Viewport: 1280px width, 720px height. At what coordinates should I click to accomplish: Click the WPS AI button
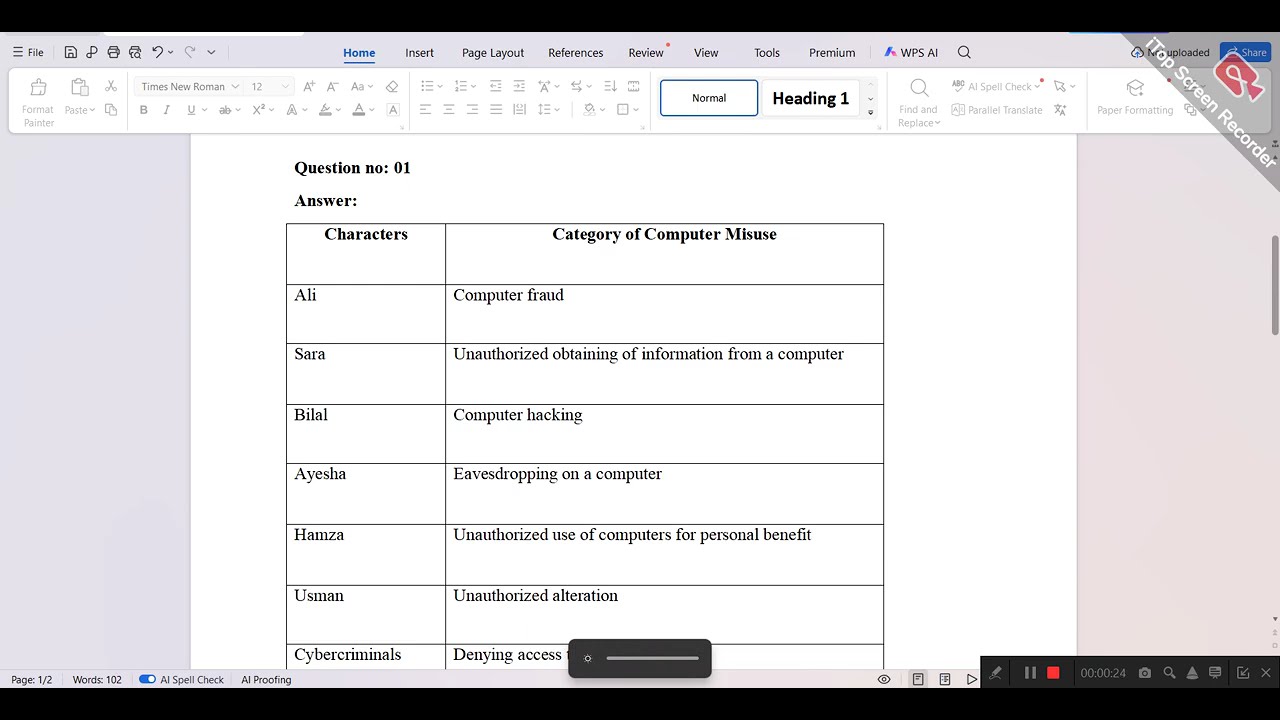[911, 53]
